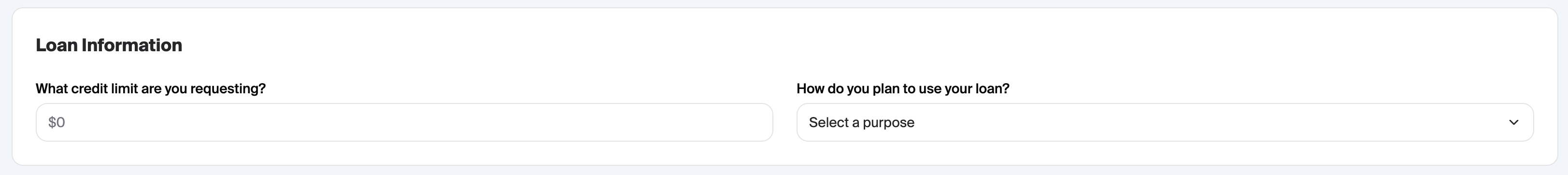The width and height of the screenshot is (1568, 175).
Task: Click right end of credit limit field
Action: click(x=755, y=123)
